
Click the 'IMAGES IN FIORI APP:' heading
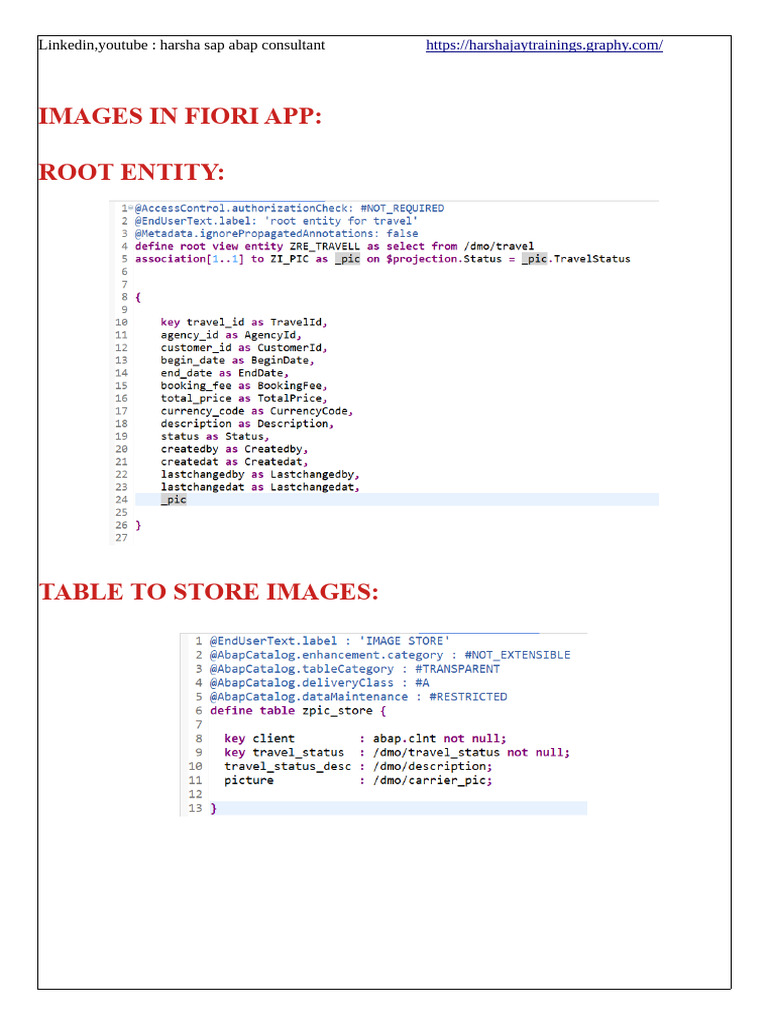(180, 116)
